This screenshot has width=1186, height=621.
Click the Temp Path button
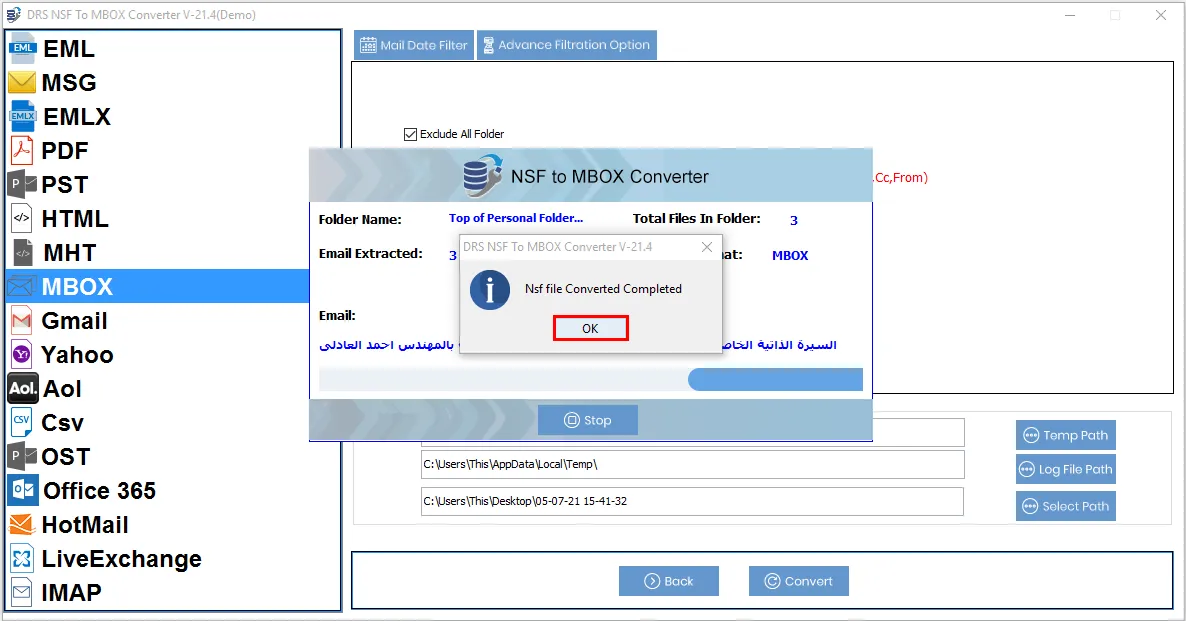(x=1066, y=435)
